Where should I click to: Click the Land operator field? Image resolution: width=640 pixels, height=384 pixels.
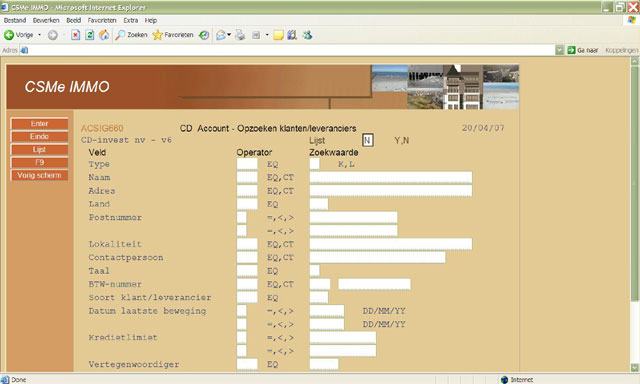click(x=247, y=204)
